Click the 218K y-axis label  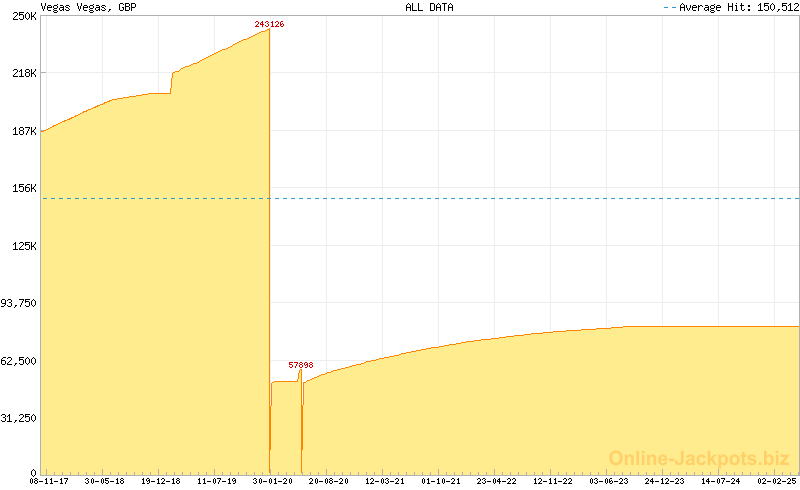(24, 74)
